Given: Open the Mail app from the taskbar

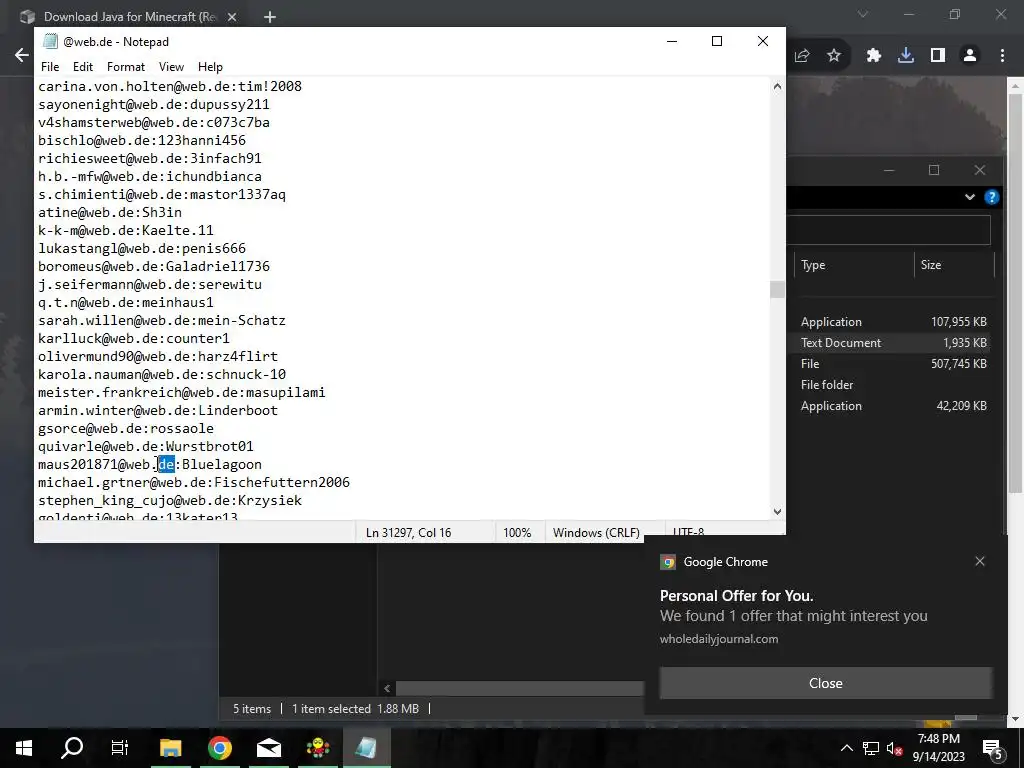Looking at the screenshot, I should [x=269, y=748].
